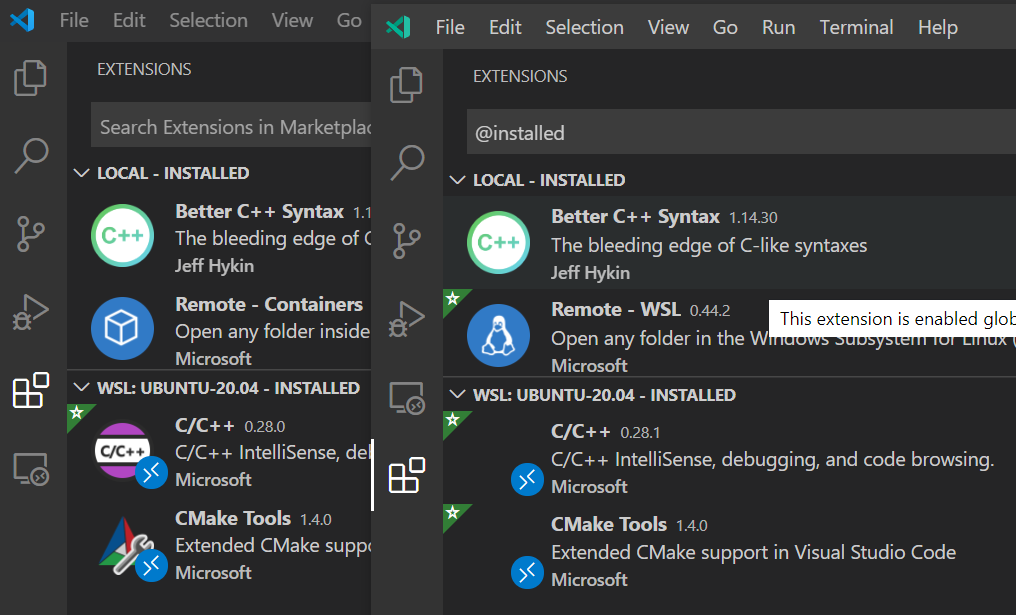Select the Search magnifier icon
Viewport: 1016px width, 615px height.
[x=407, y=162]
